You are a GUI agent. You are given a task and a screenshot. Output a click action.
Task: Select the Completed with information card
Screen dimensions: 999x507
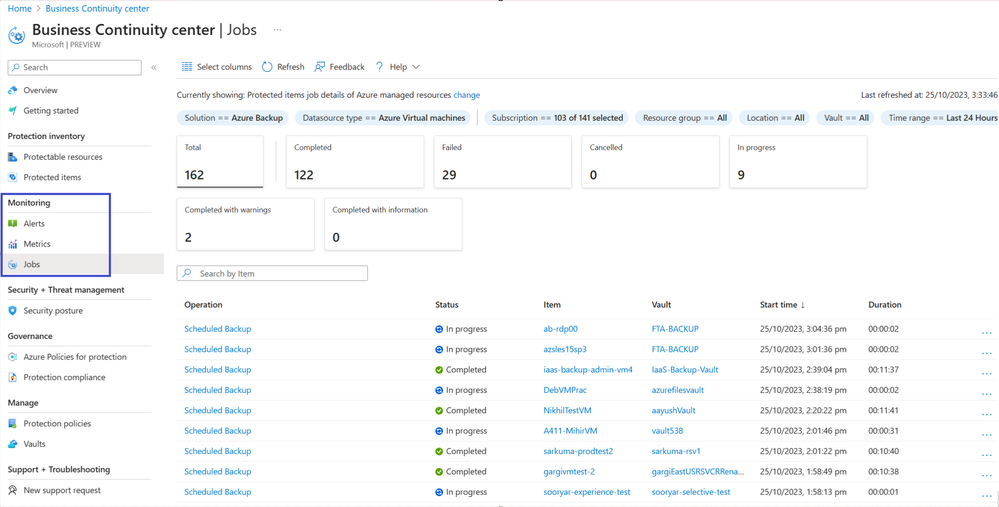click(393, 224)
